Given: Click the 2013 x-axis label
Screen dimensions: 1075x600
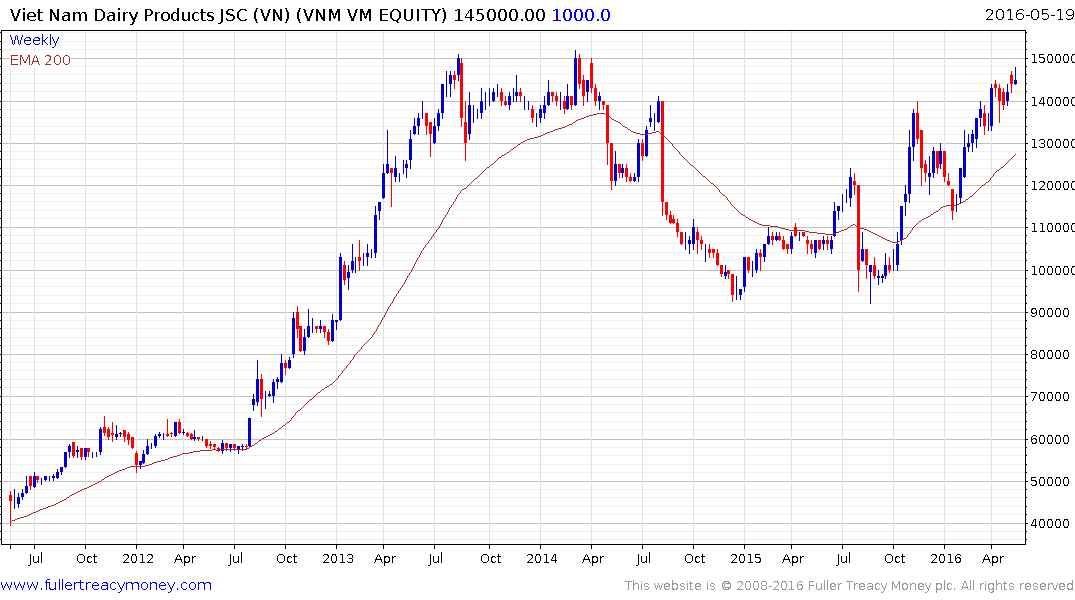Looking at the screenshot, I should click(338, 559).
